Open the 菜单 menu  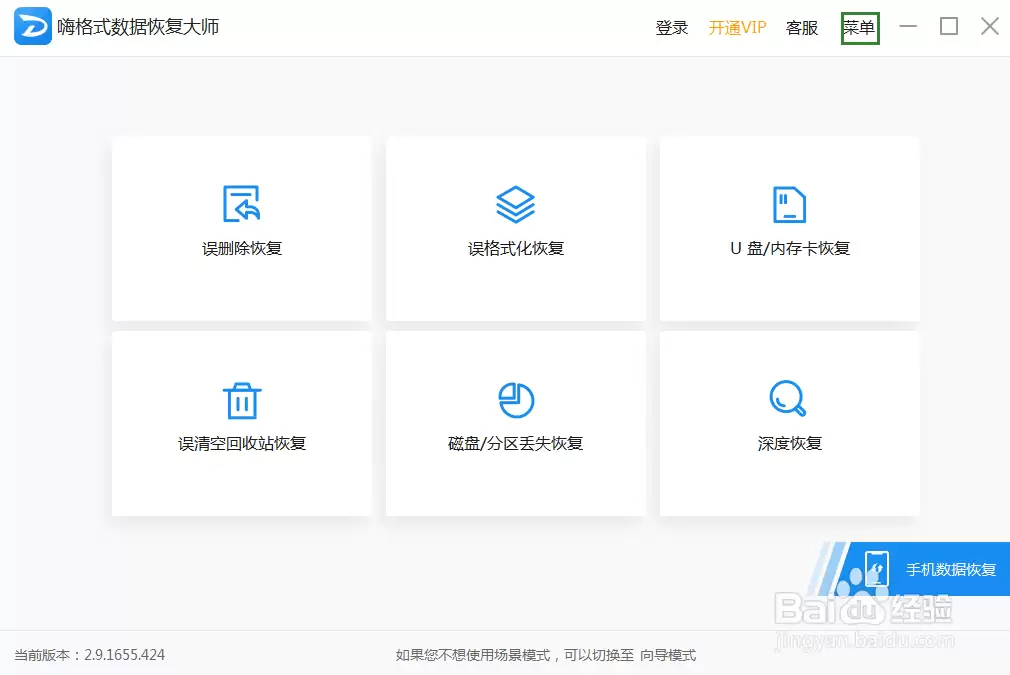(x=860, y=27)
